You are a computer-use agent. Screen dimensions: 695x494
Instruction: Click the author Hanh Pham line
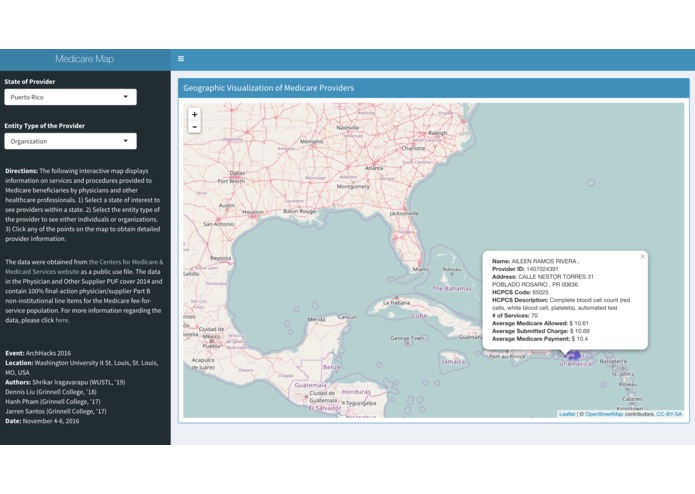53,401
